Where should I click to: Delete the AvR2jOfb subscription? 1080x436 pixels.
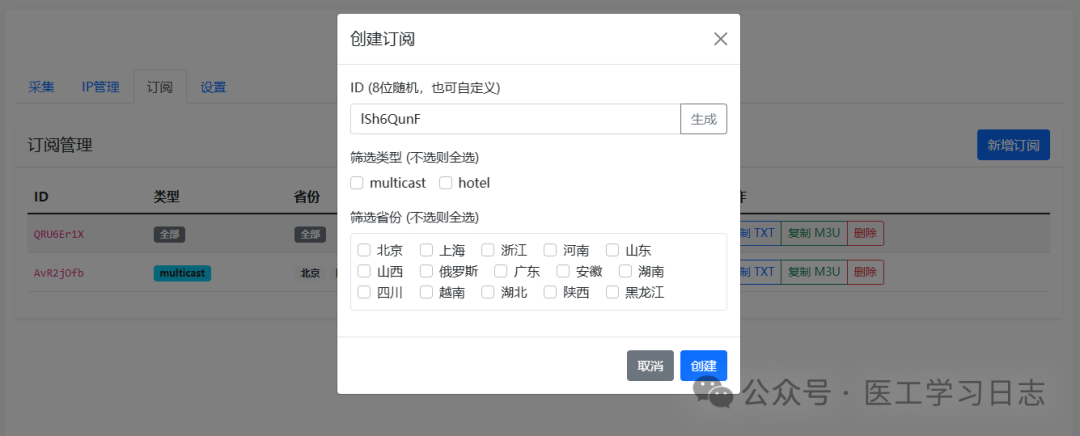[865, 272]
